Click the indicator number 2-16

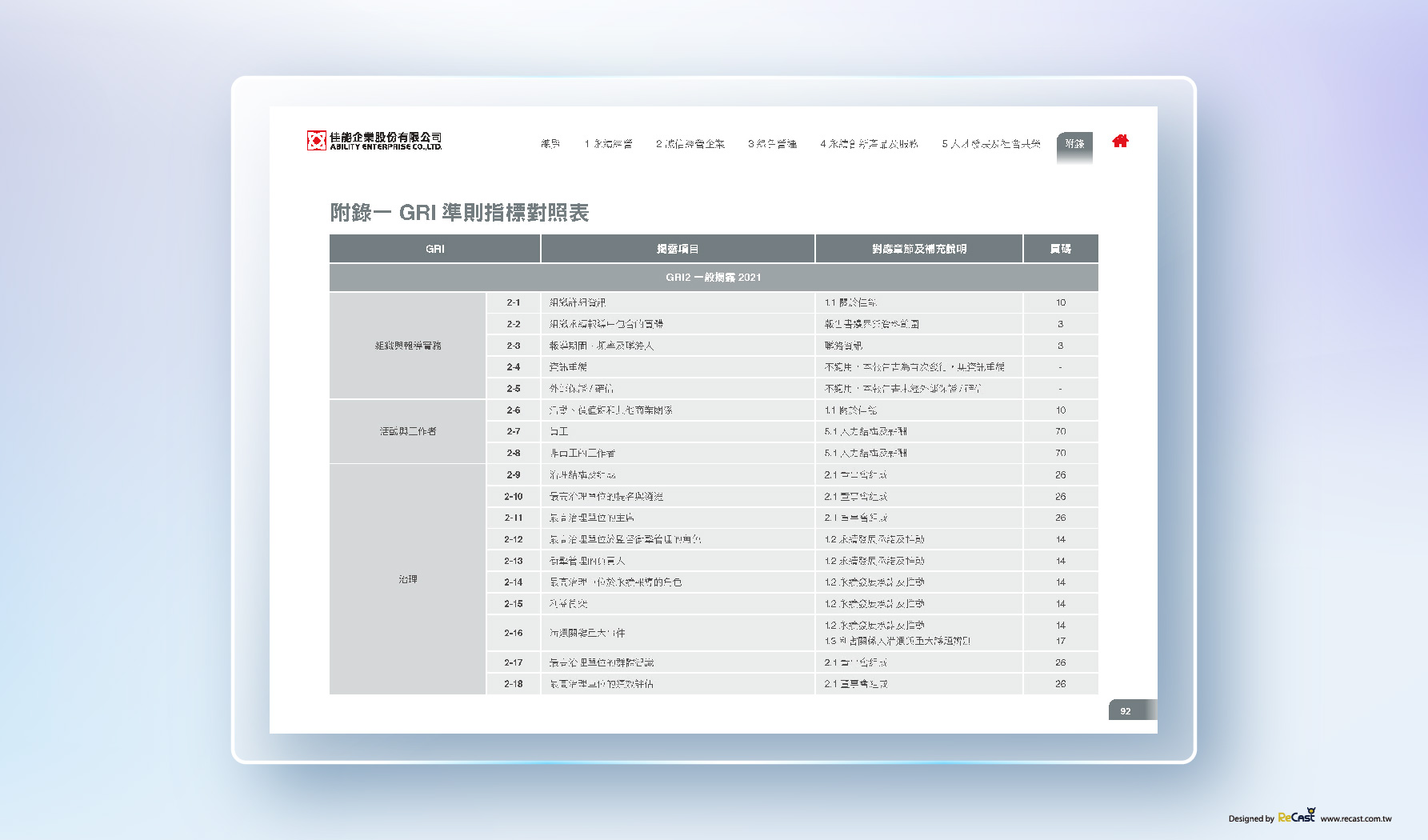[x=514, y=633]
